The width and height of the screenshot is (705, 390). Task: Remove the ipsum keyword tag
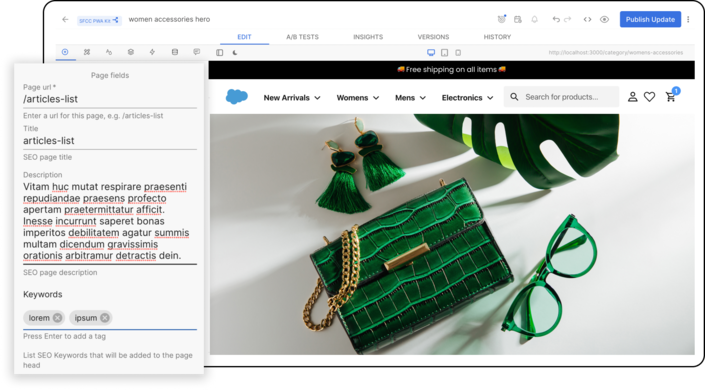pos(105,318)
